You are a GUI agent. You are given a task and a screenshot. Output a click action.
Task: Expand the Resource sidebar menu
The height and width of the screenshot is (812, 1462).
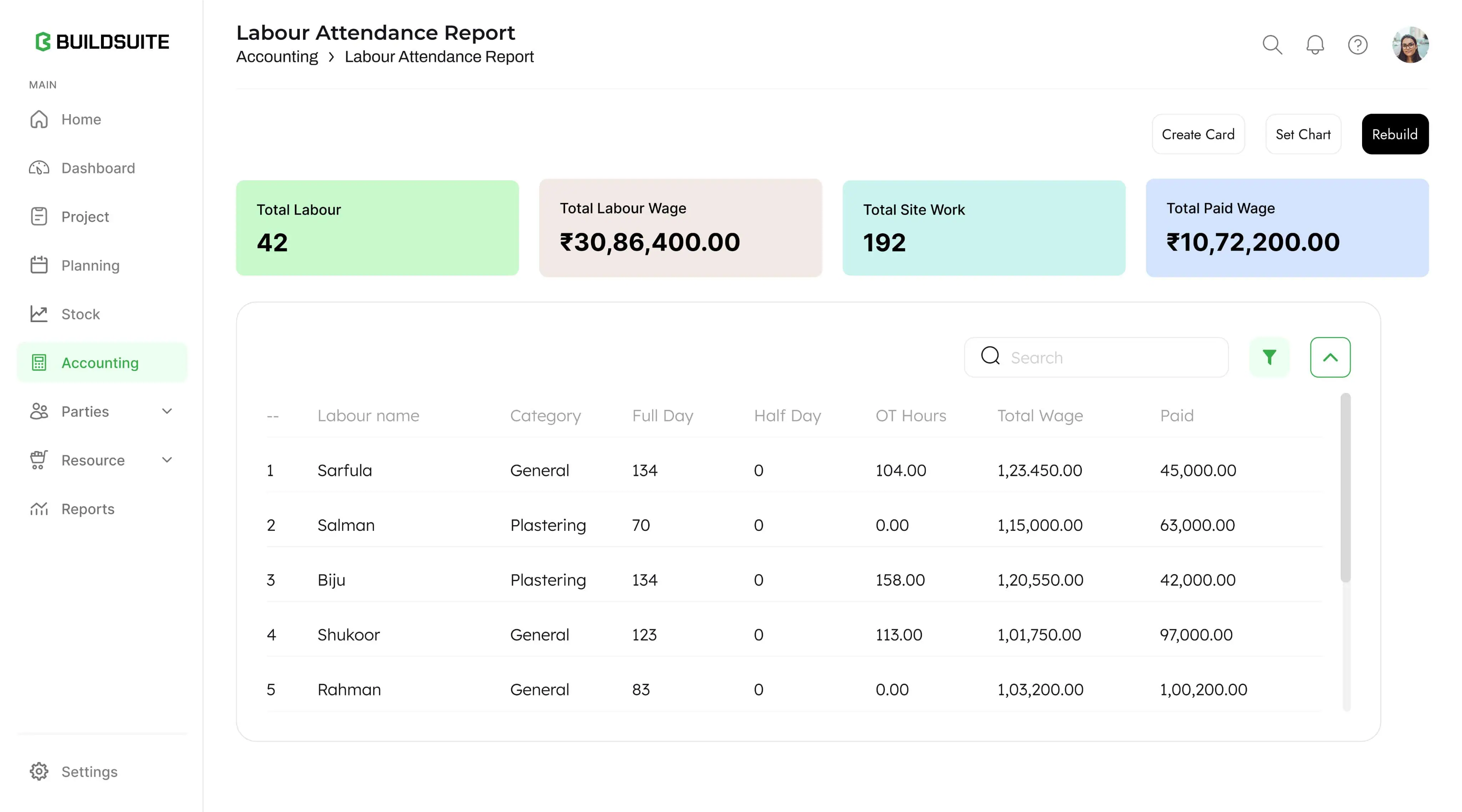click(167, 460)
